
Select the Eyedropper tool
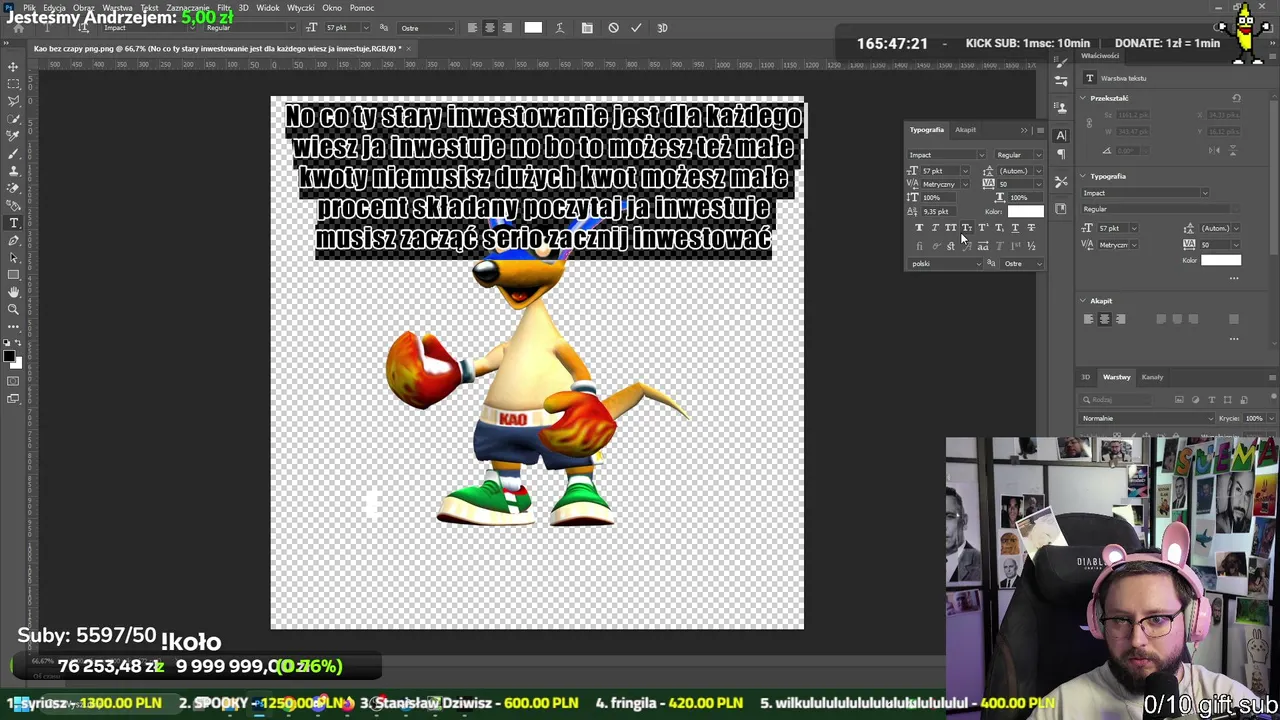[x=13, y=136]
